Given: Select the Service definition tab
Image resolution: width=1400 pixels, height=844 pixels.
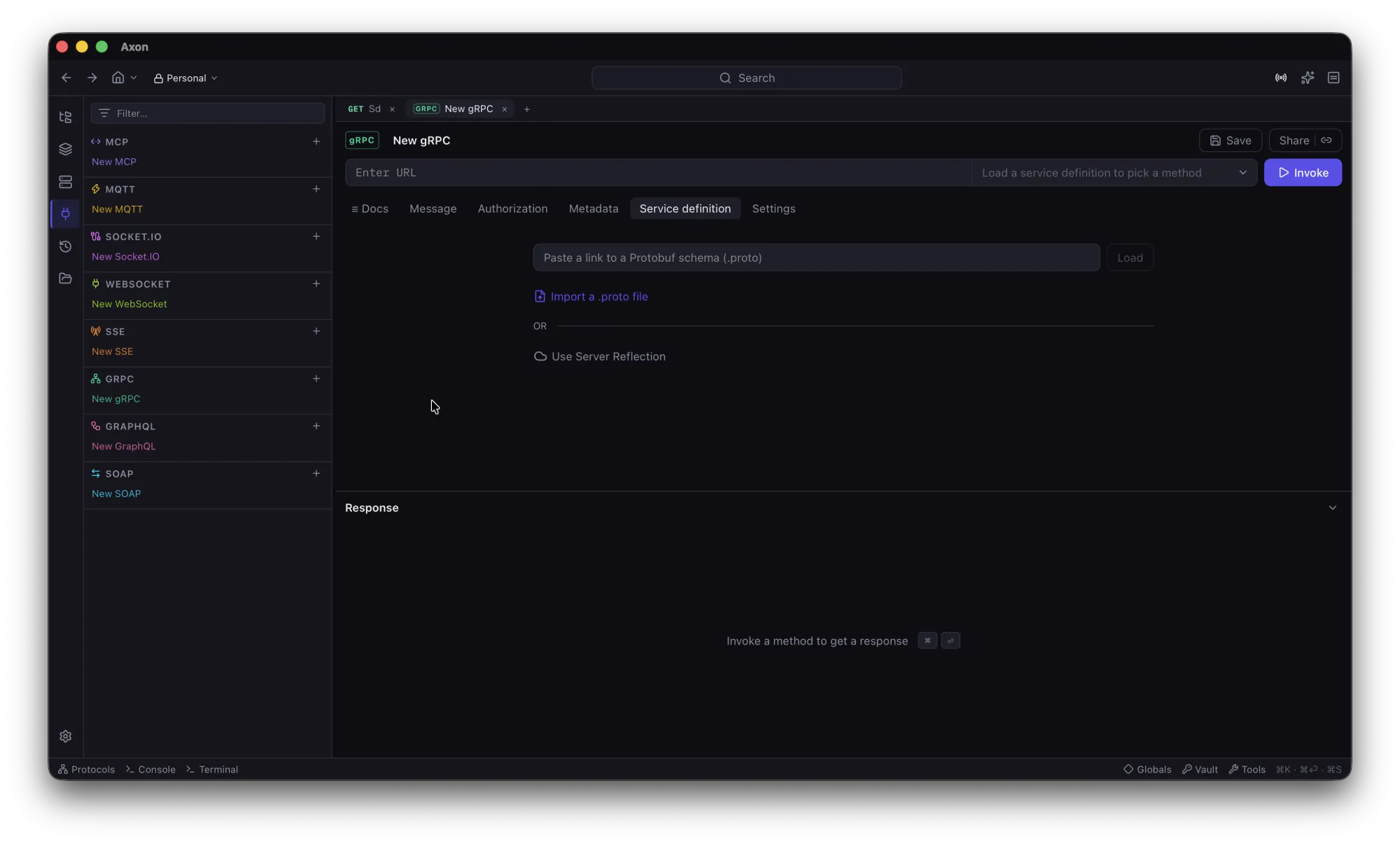Looking at the screenshot, I should coord(685,209).
